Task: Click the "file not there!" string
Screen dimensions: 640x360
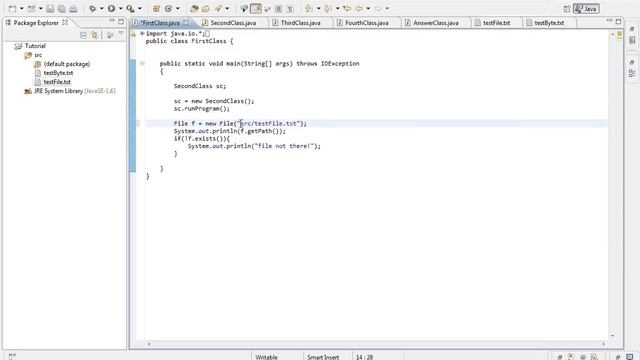Action: point(283,146)
